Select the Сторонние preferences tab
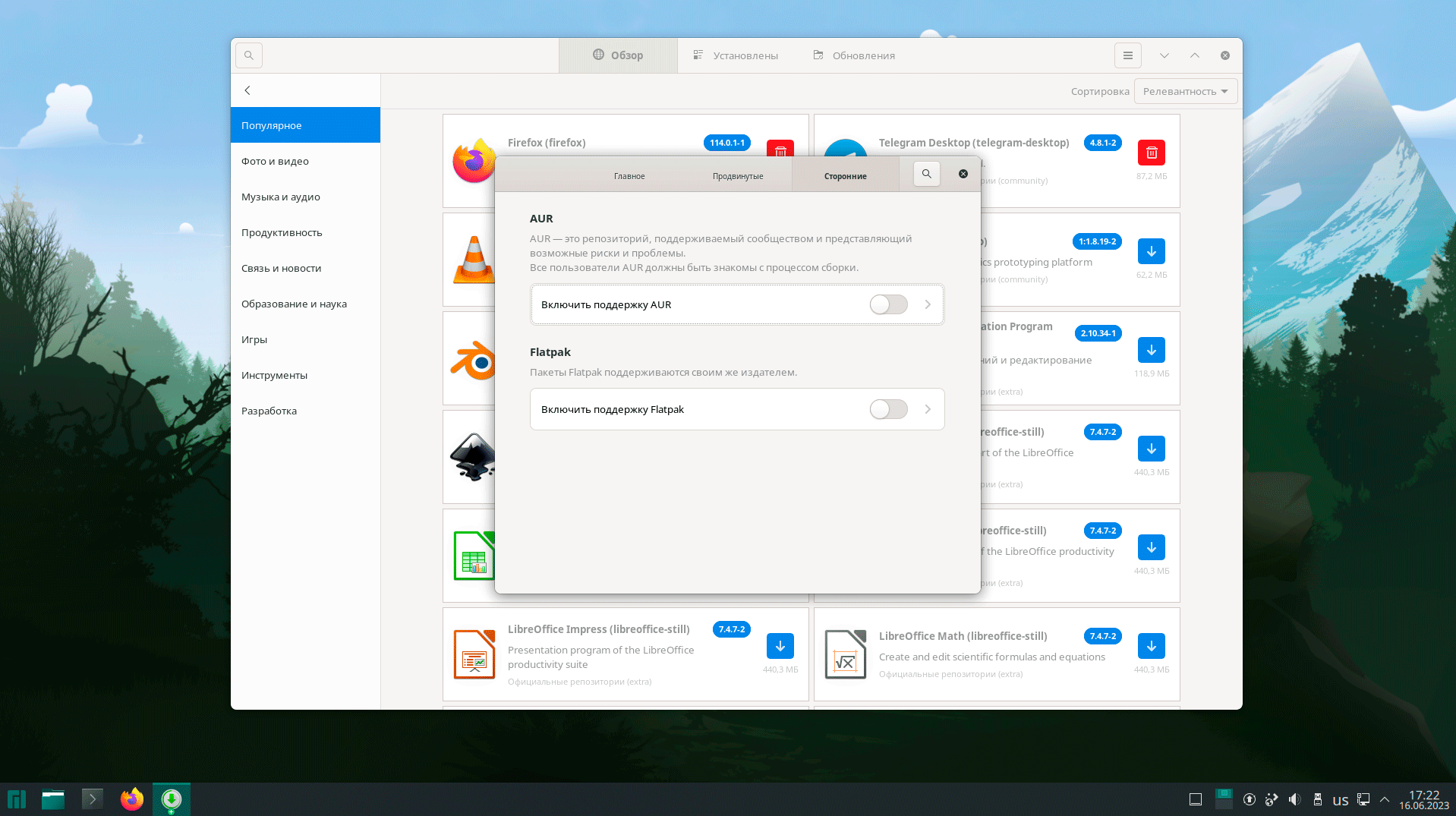 click(845, 176)
